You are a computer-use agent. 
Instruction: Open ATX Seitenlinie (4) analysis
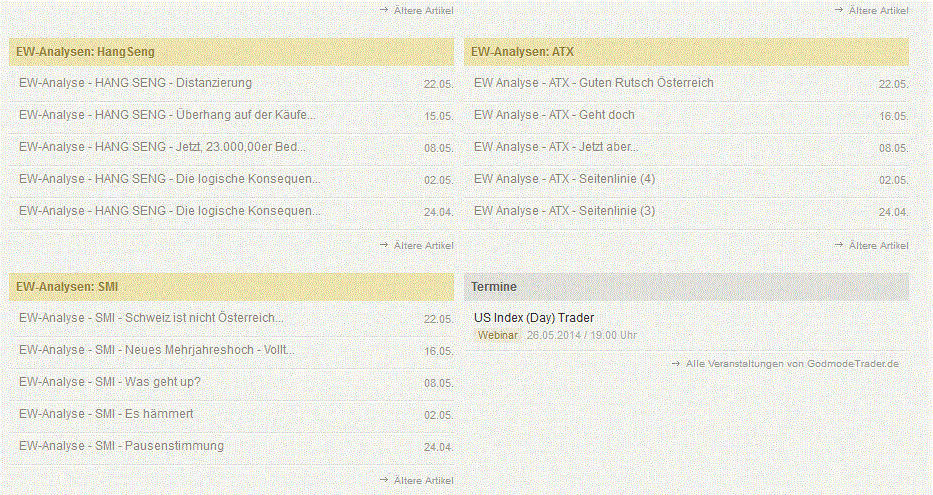564,179
